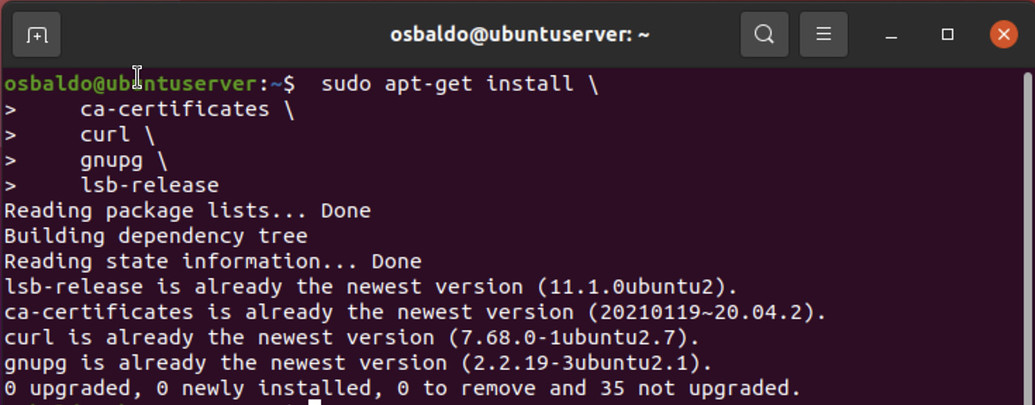Open the hamburger menu

pyautogui.click(x=824, y=35)
